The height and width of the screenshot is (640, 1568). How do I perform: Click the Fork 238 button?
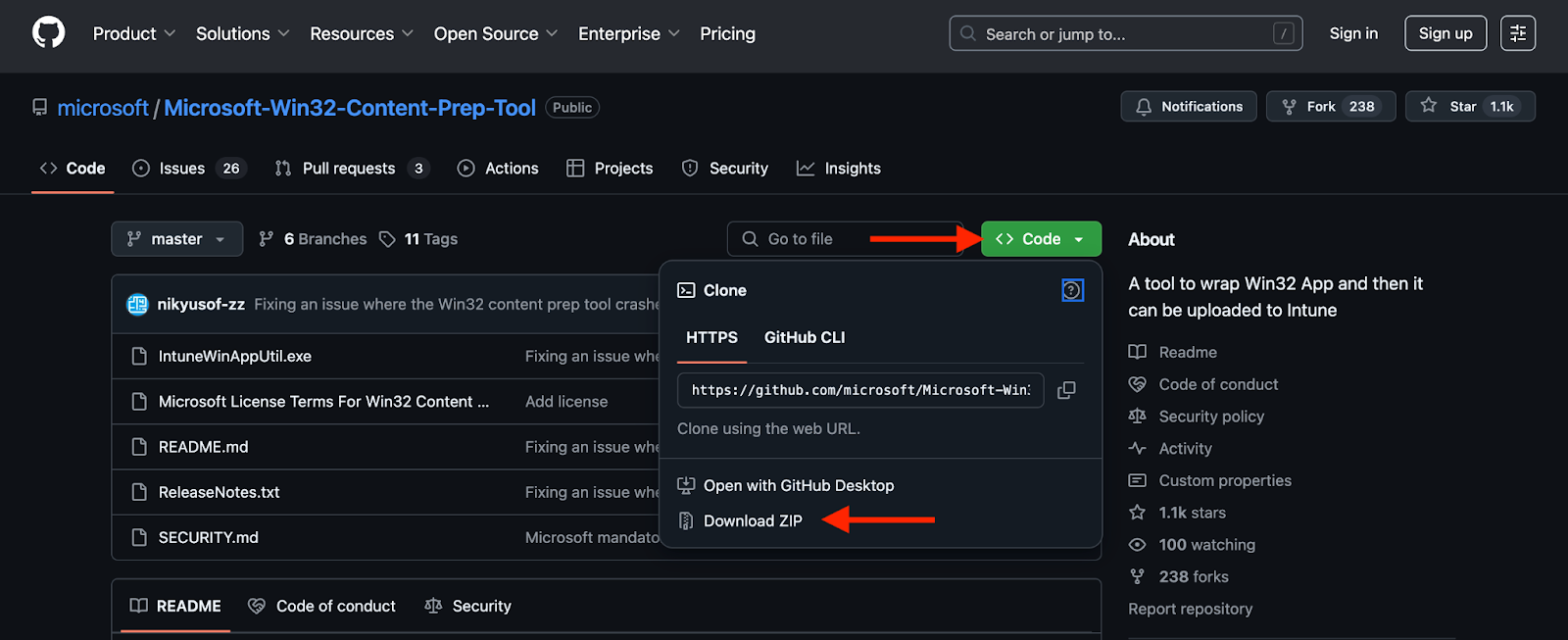tap(1331, 107)
